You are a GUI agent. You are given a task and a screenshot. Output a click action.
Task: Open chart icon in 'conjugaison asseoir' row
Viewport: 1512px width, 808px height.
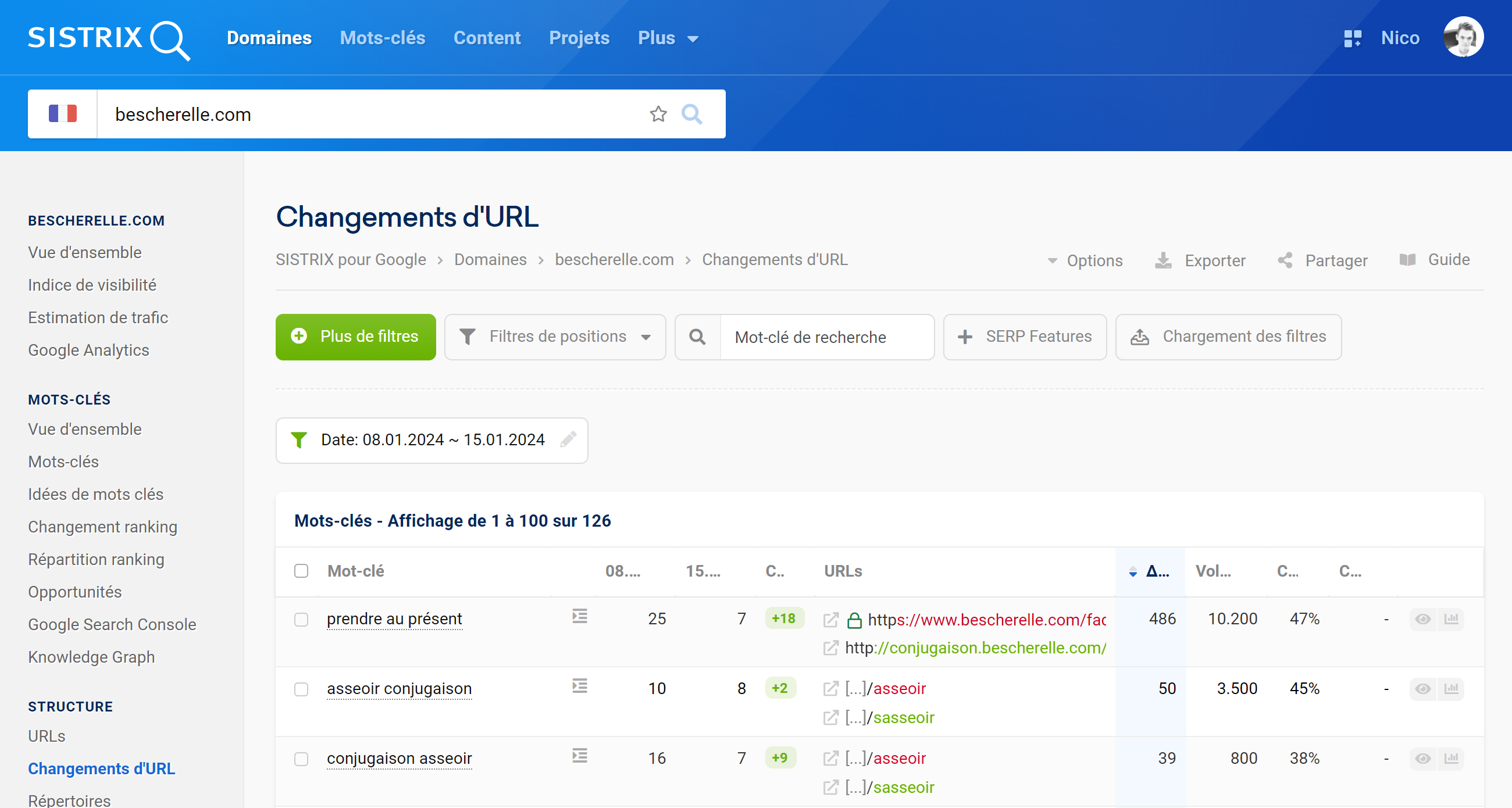coord(1451,759)
